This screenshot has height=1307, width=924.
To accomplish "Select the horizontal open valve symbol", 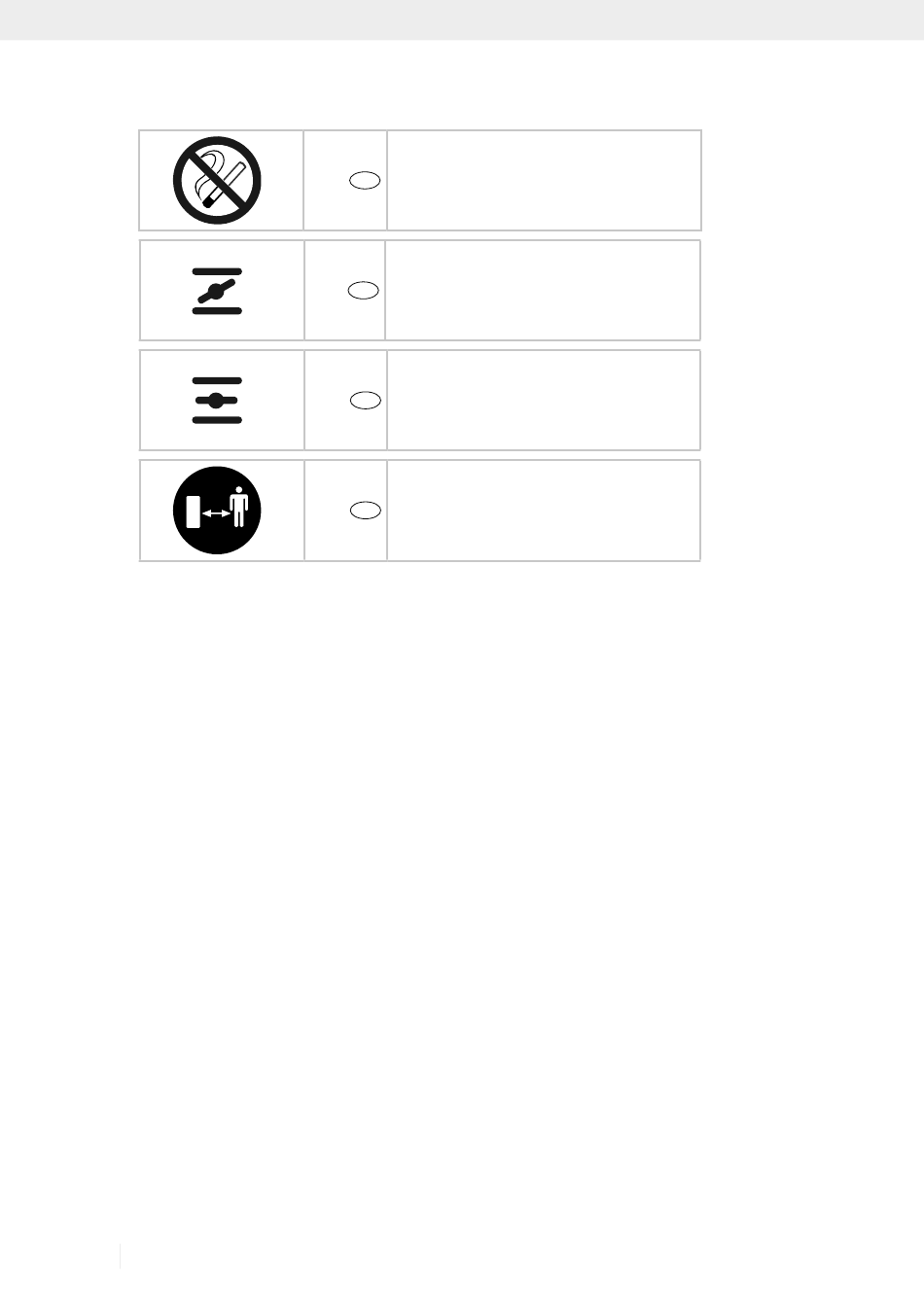I will click(x=217, y=401).
